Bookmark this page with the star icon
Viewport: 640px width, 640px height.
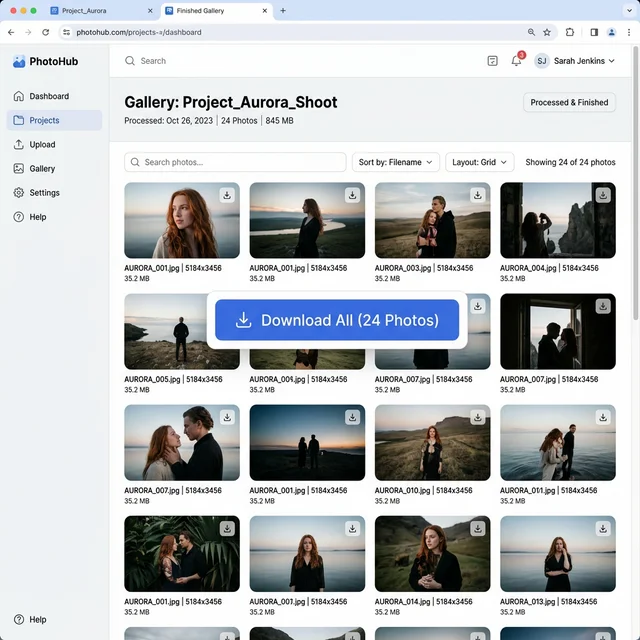(x=547, y=32)
